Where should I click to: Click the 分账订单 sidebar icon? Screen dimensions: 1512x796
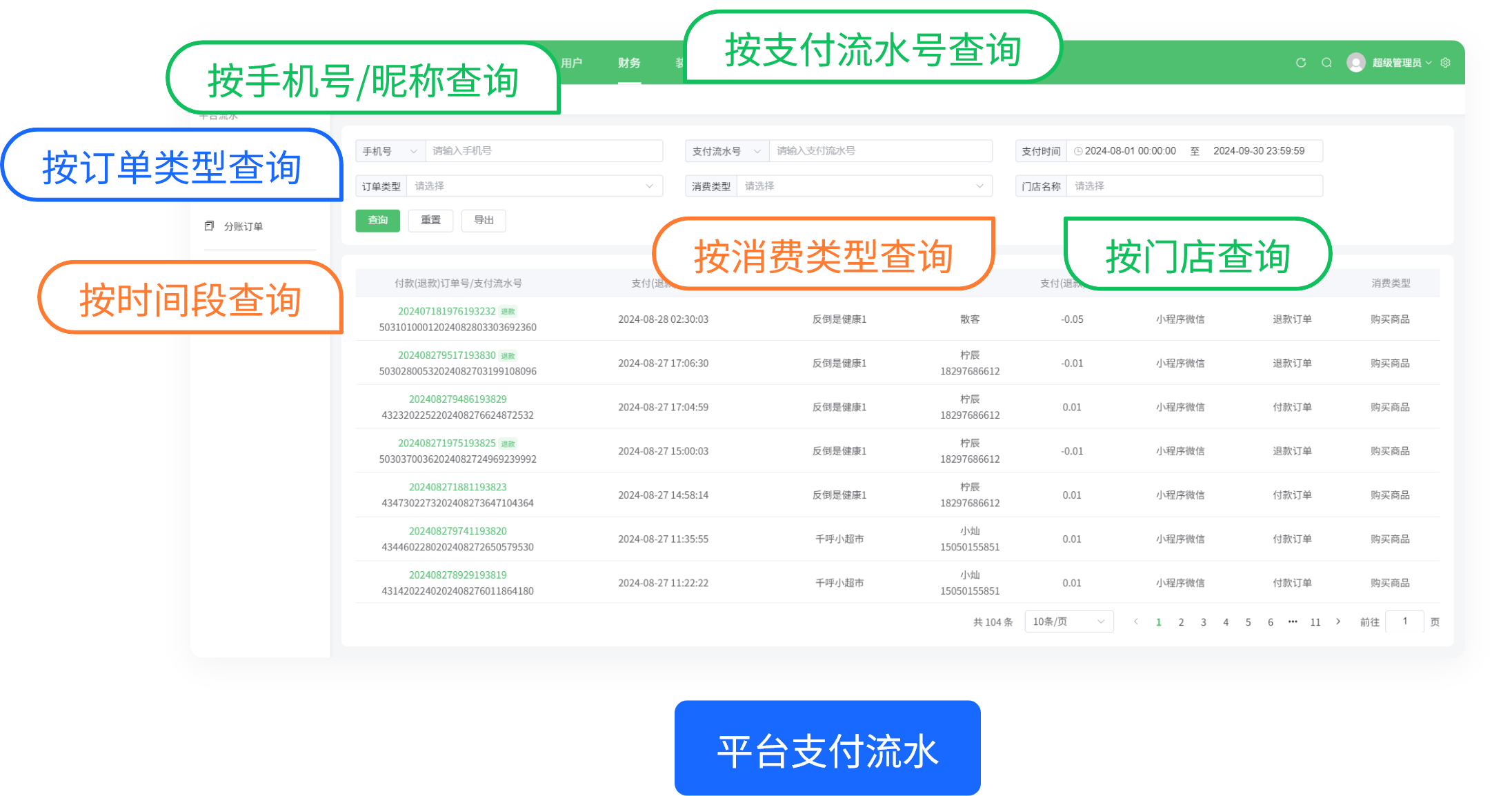pos(209,226)
